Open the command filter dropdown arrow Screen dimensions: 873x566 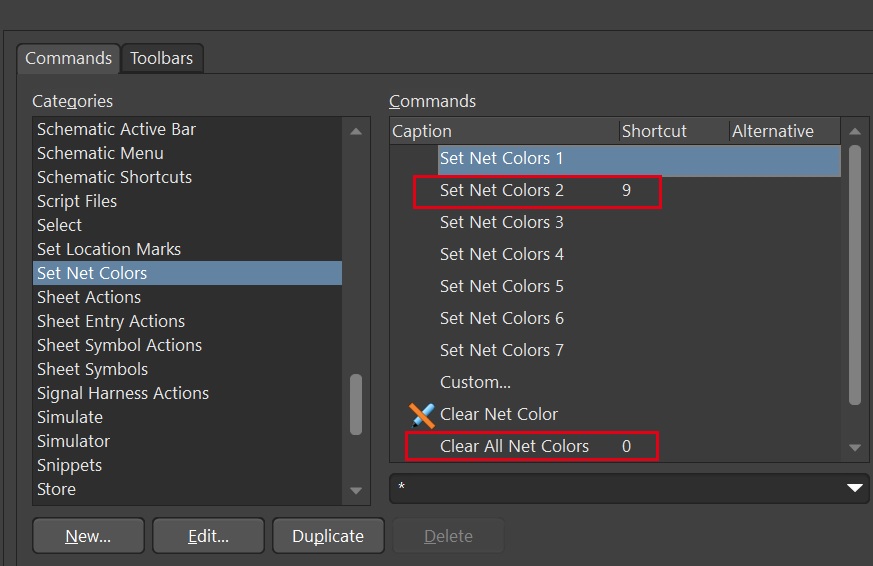[x=855, y=488]
